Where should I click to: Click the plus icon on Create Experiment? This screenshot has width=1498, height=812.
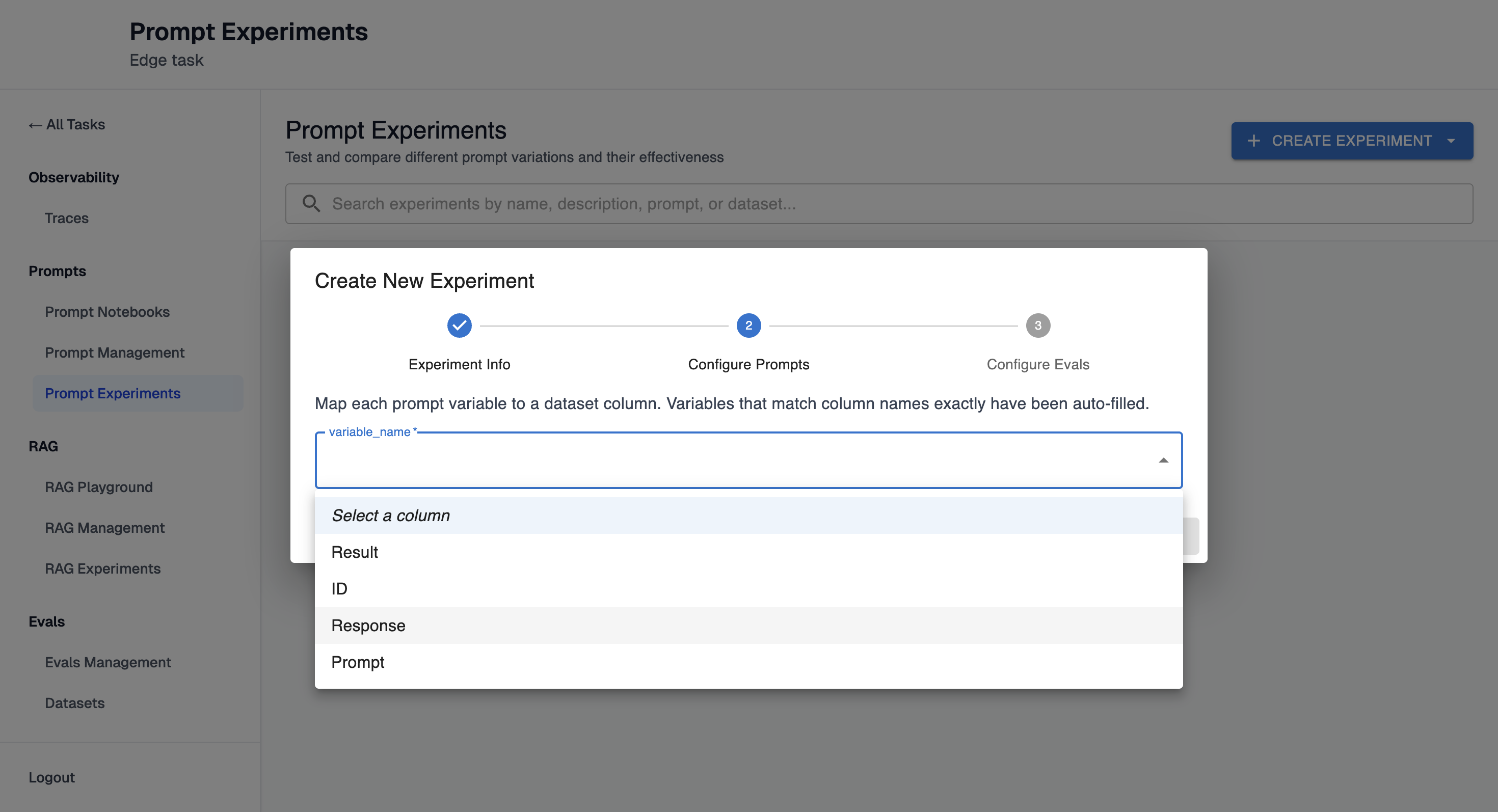[x=1254, y=141]
